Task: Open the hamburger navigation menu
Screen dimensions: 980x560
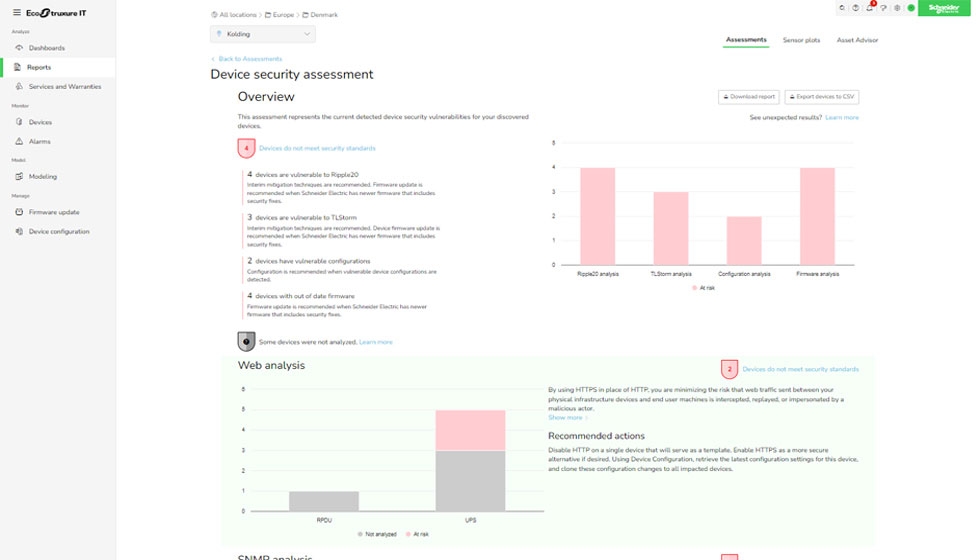Action: 16,12
